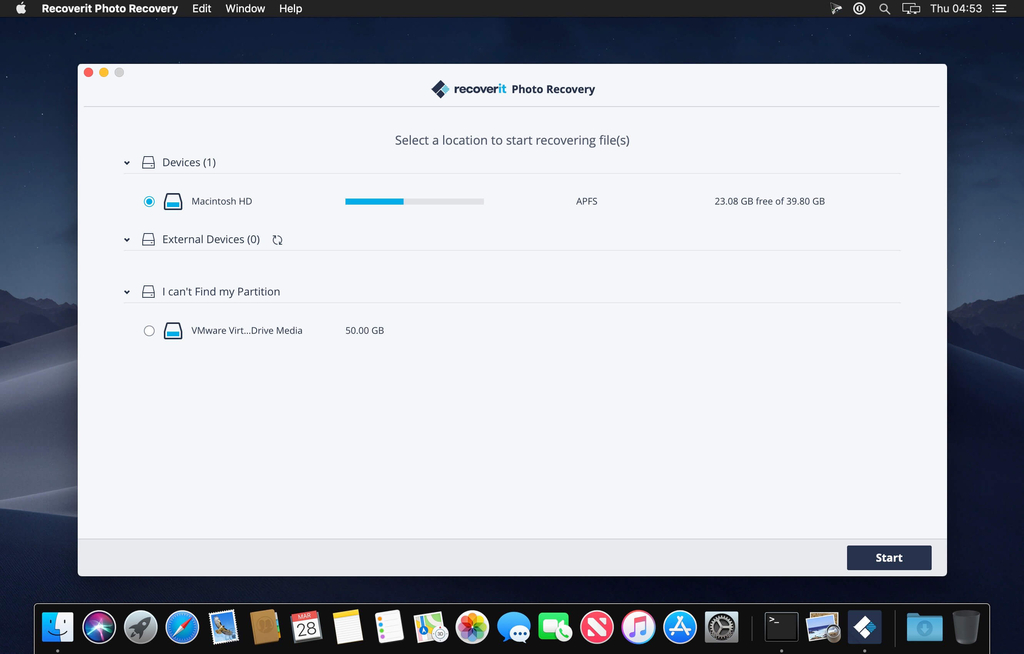Click the 'APFS' file system label
Image resolution: width=1024 pixels, height=654 pixels.
pyautogui.click(x=586, y=201)
